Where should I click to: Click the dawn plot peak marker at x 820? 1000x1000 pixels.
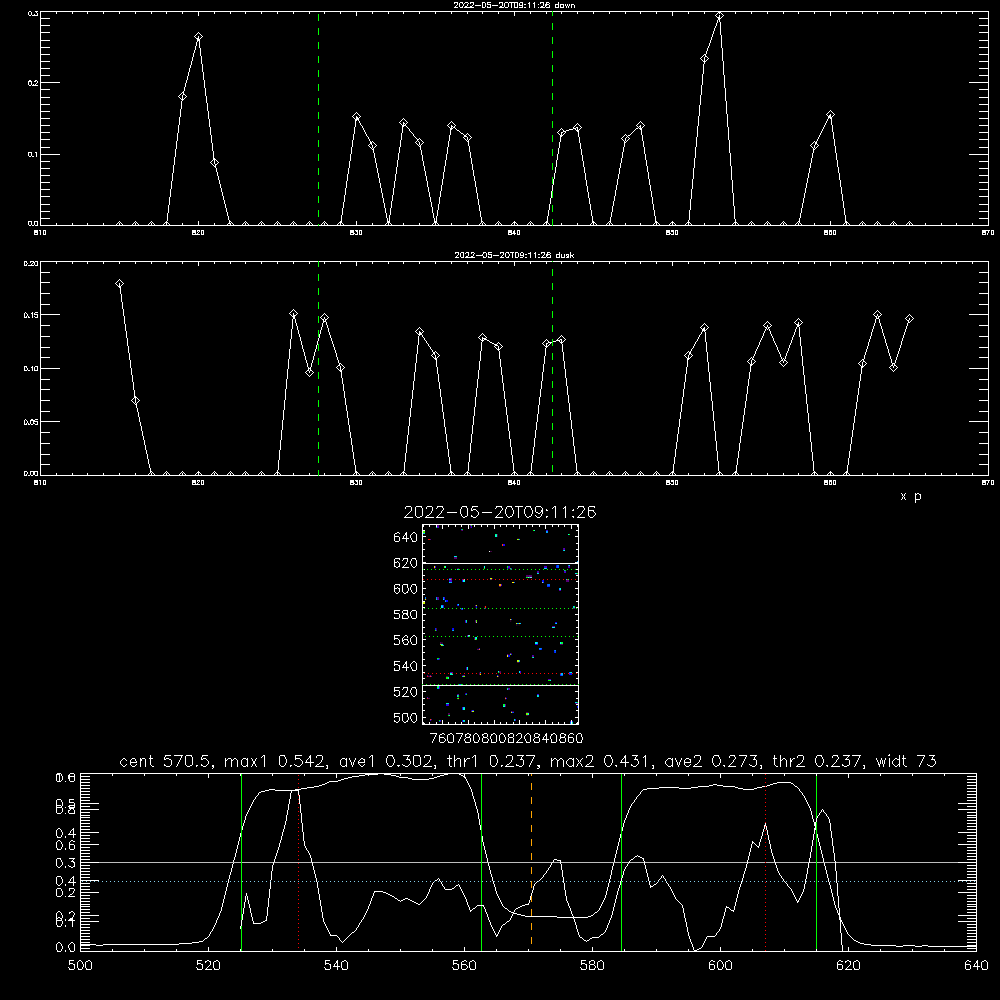click(198, 37)
